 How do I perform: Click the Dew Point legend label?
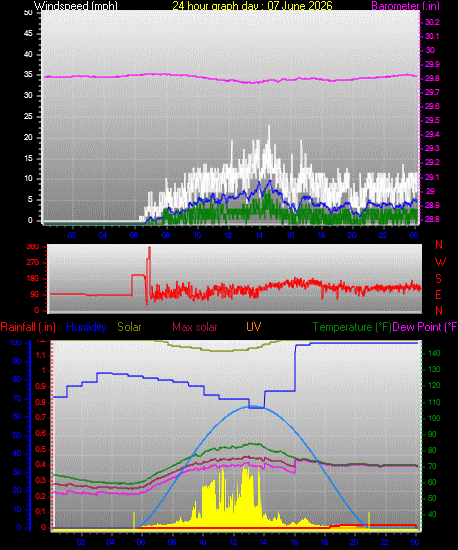coord(425,327)
